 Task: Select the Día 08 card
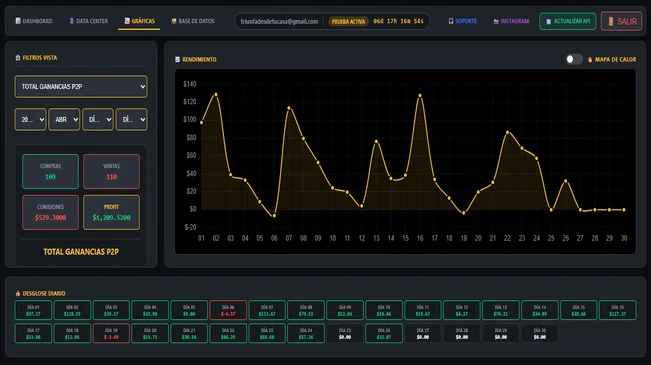click(306, 310)
